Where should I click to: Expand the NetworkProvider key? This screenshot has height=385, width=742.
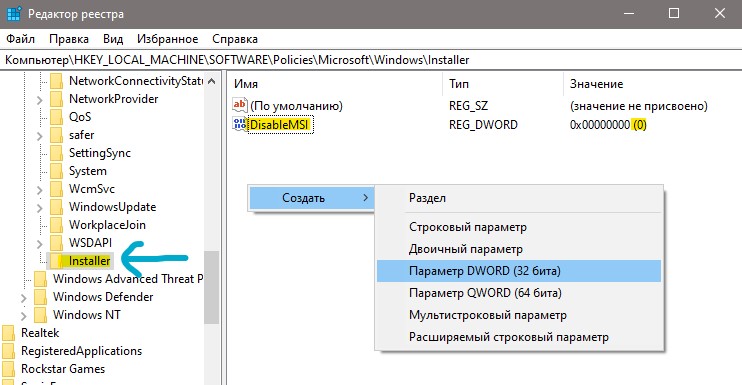(x=40, y=100)
